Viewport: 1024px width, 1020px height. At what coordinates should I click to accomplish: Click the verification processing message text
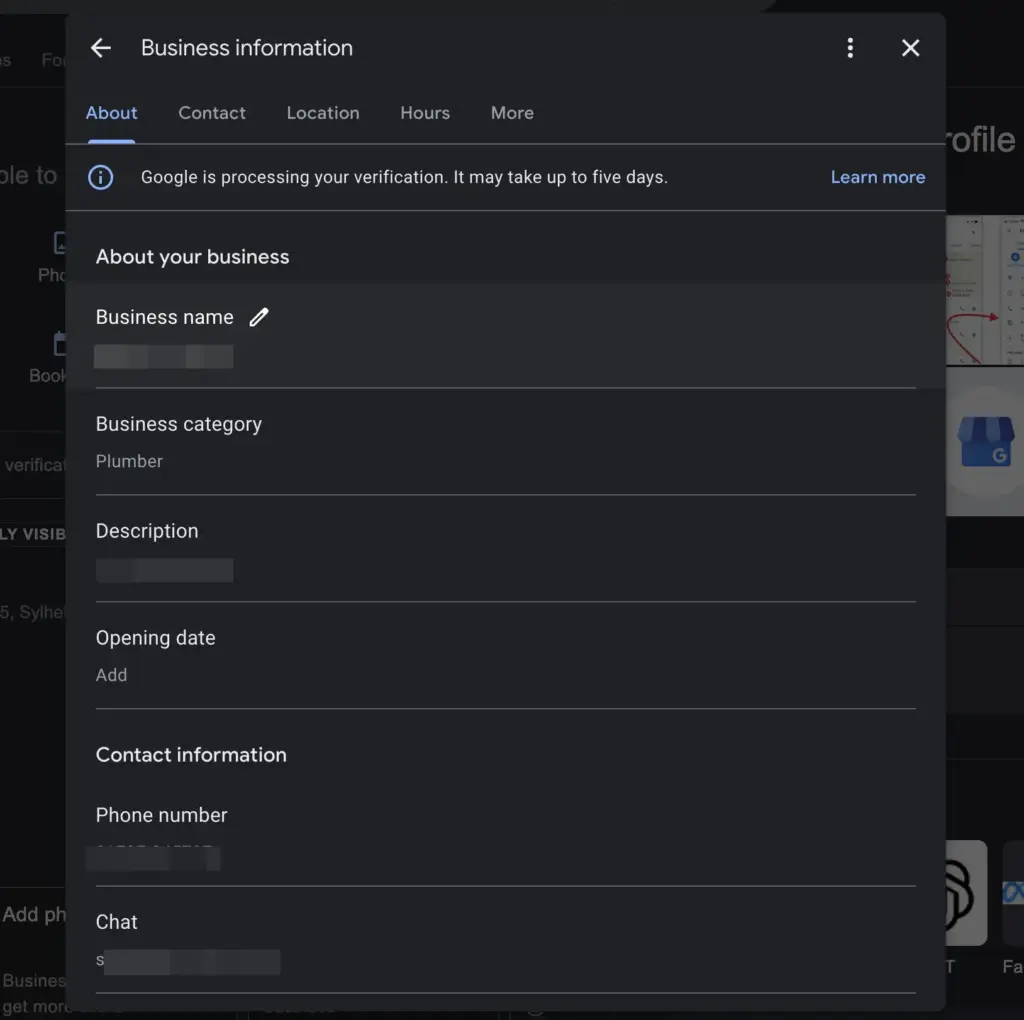pyautogui.click(x=404, y=177)
